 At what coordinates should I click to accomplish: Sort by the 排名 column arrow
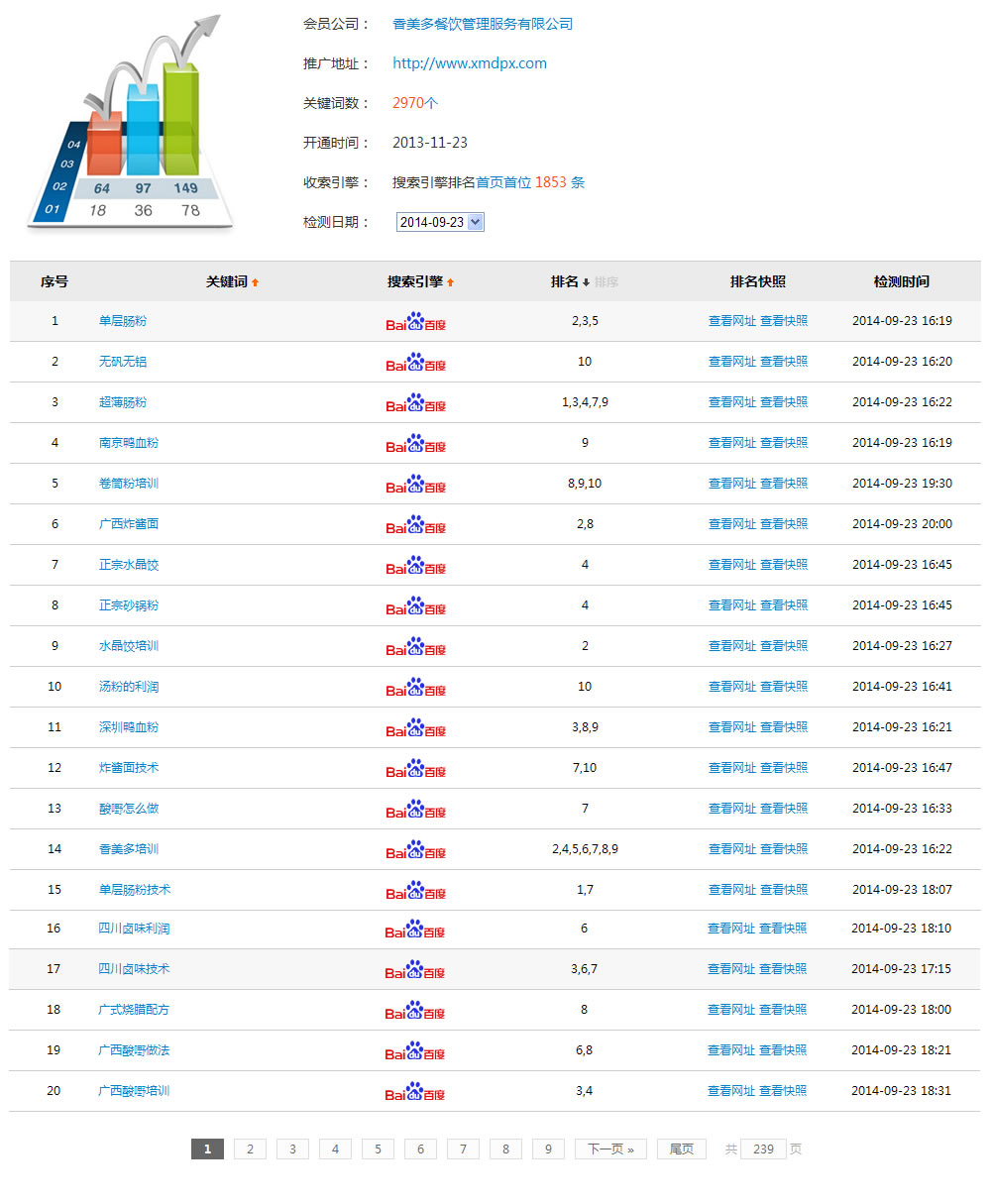(586, 282)
